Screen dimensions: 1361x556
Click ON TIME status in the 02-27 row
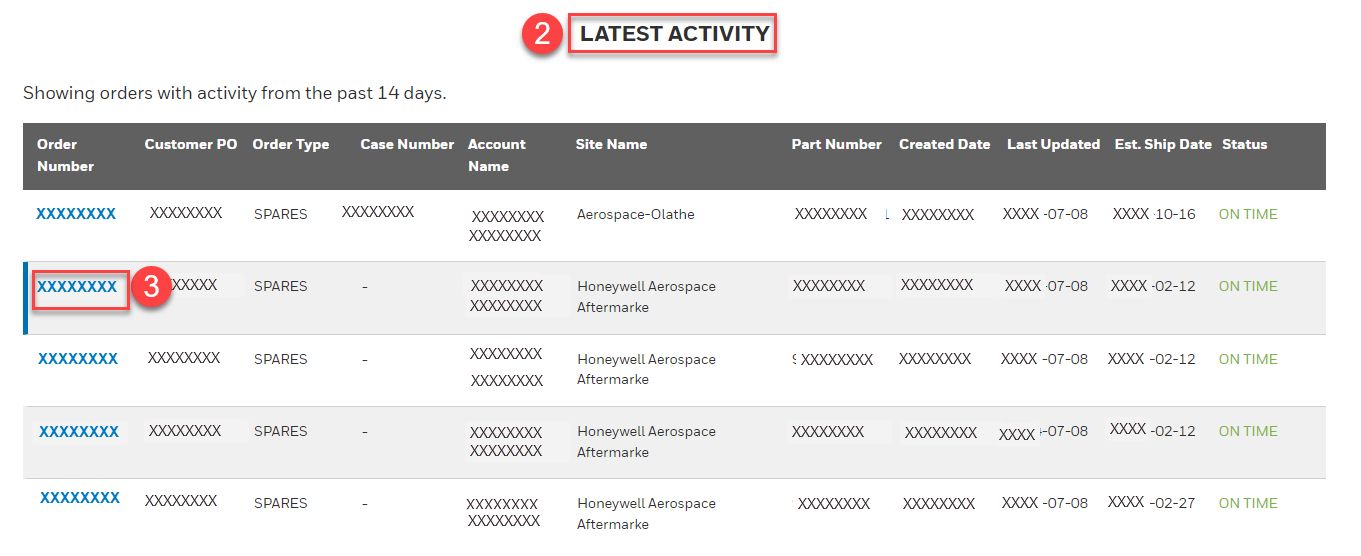pyautogui.click(x=1248, y=503)
